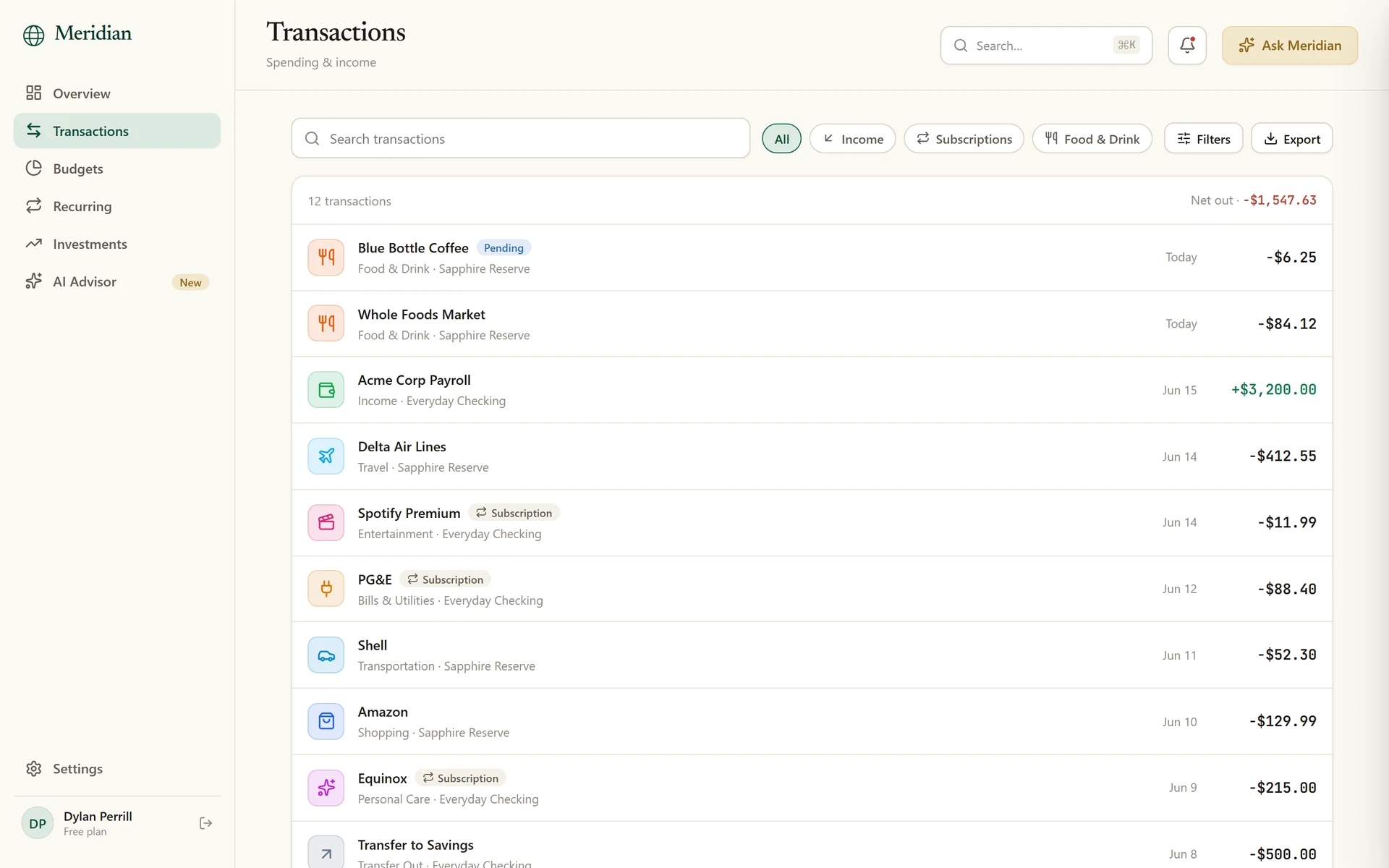This screenshot has width=1389, height=868.
Task: Filter transactions by Income
Action: (x=852, y=139)
